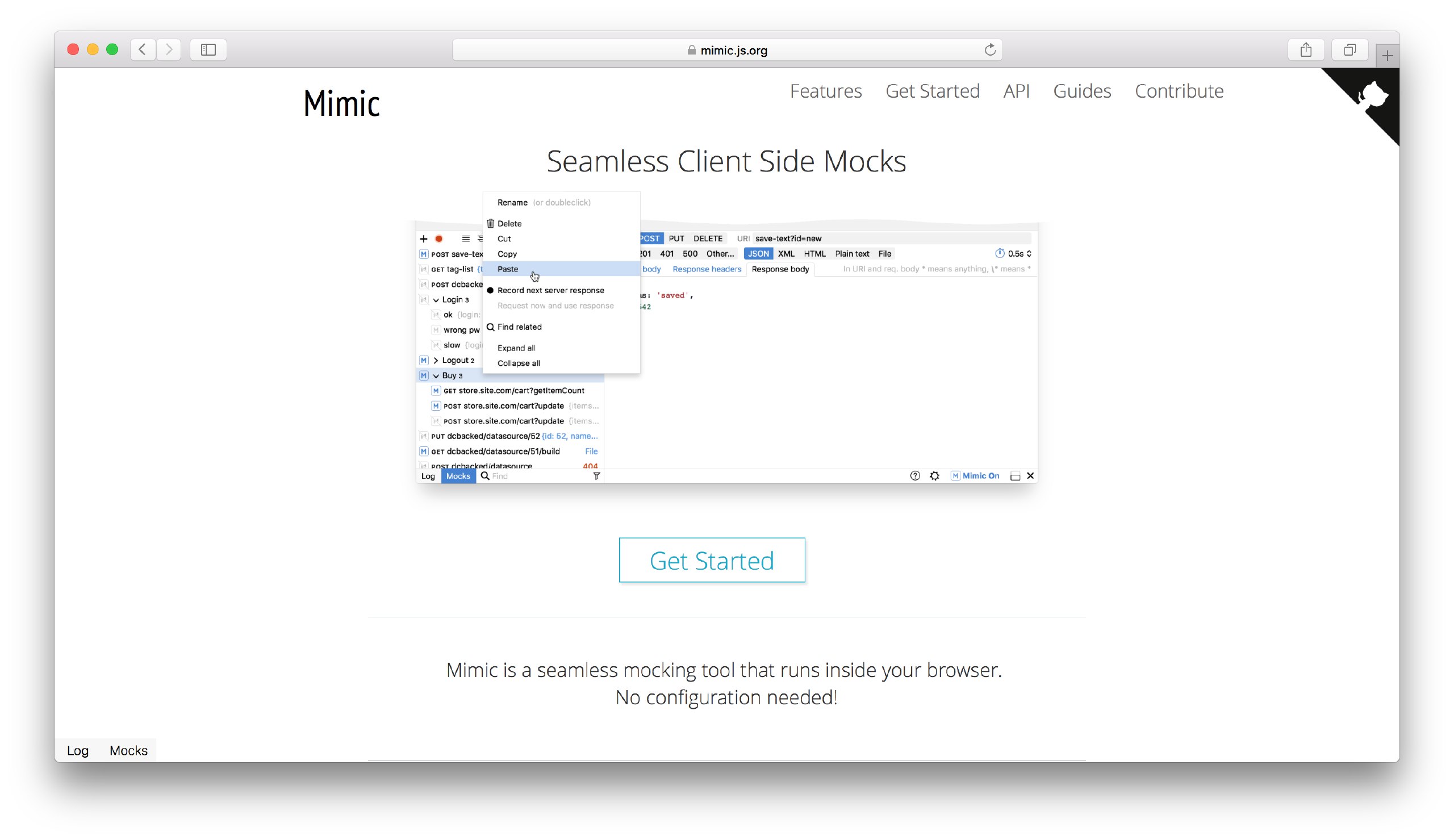Choose Copy in the context menu
The height and width of the screenshot is (840, 1454).
tap(561, 254)
